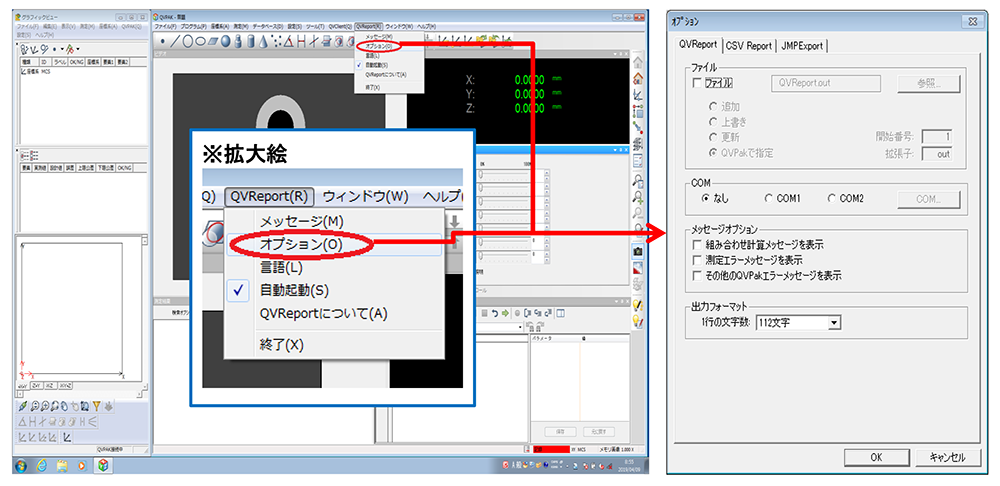
Task: Click the pen icon in Graphic View bottom toolbar
Action: click(x=23, y=406)
